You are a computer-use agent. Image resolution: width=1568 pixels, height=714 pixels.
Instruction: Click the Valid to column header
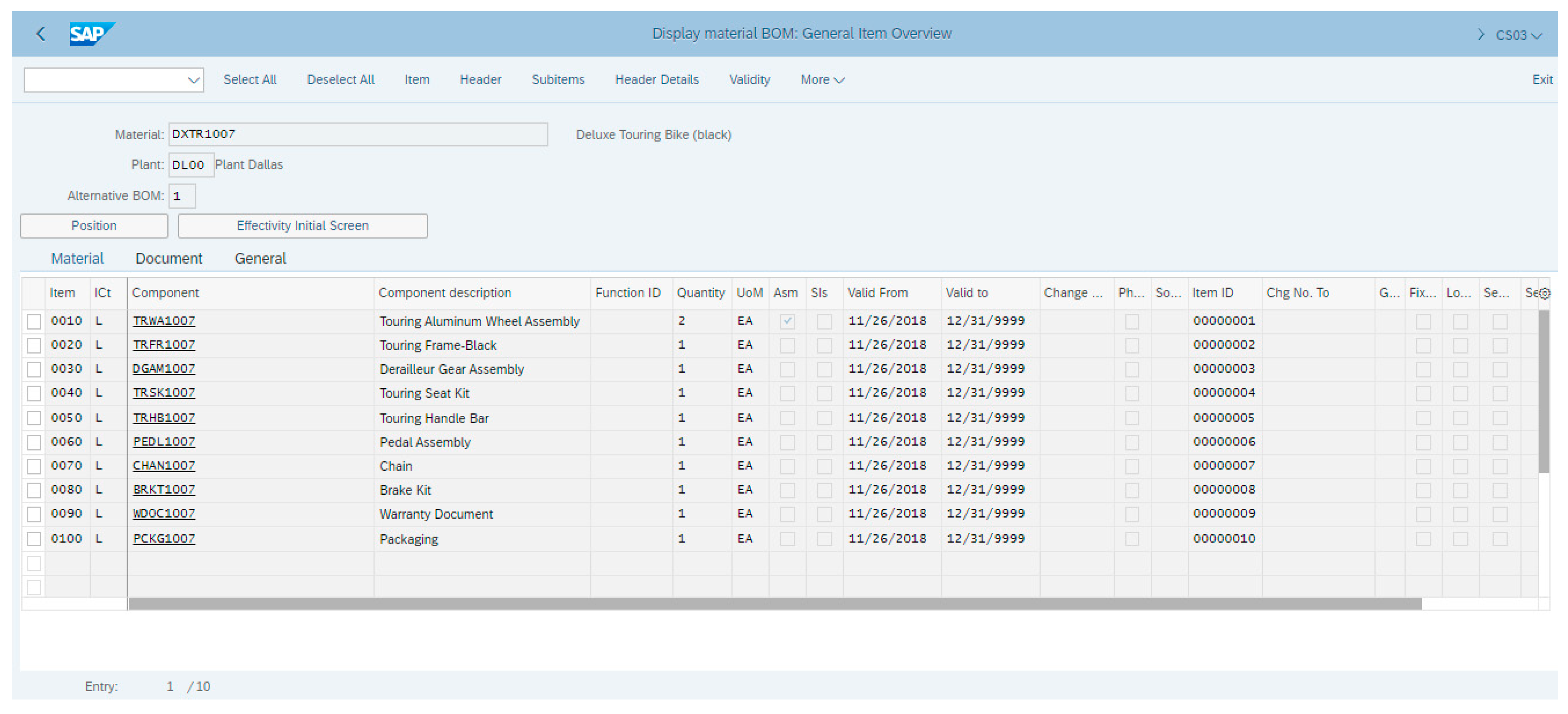[990, 293]
